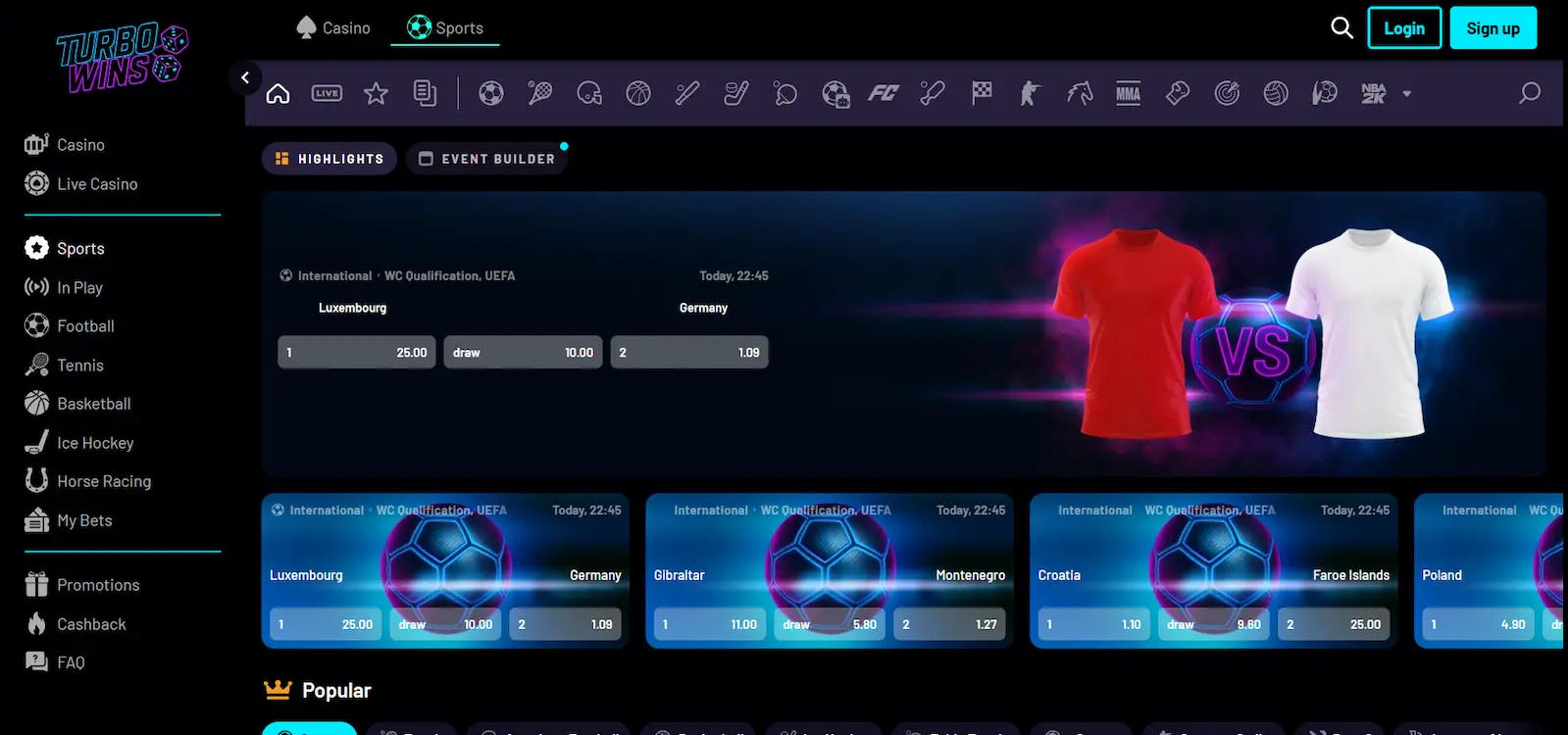Select boxing glove icon
The height and width of the screenshot is (735, 1568).
point(1178,93)
